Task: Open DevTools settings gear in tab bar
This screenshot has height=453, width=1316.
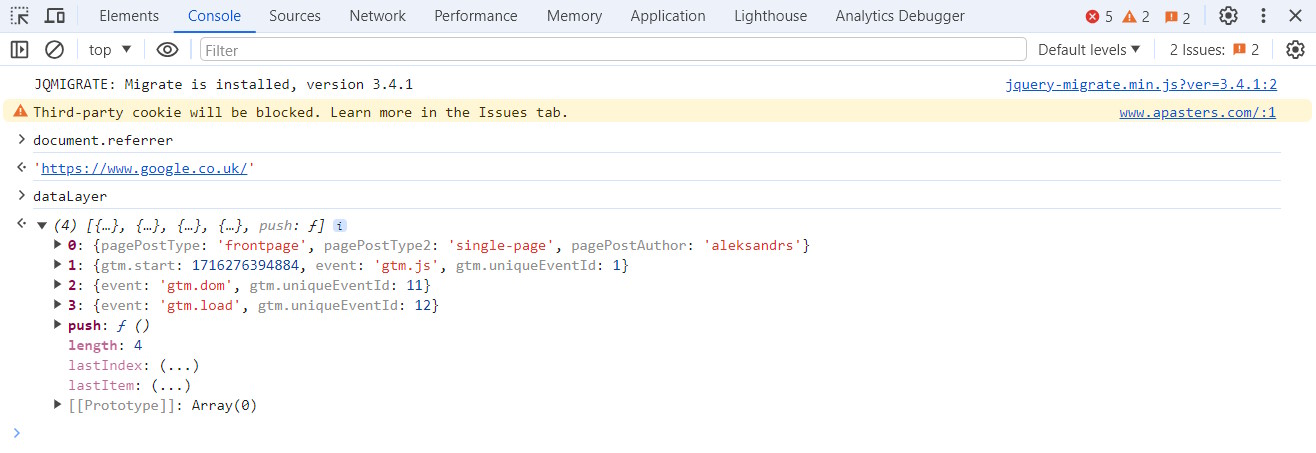Action: click(1228, 16)
